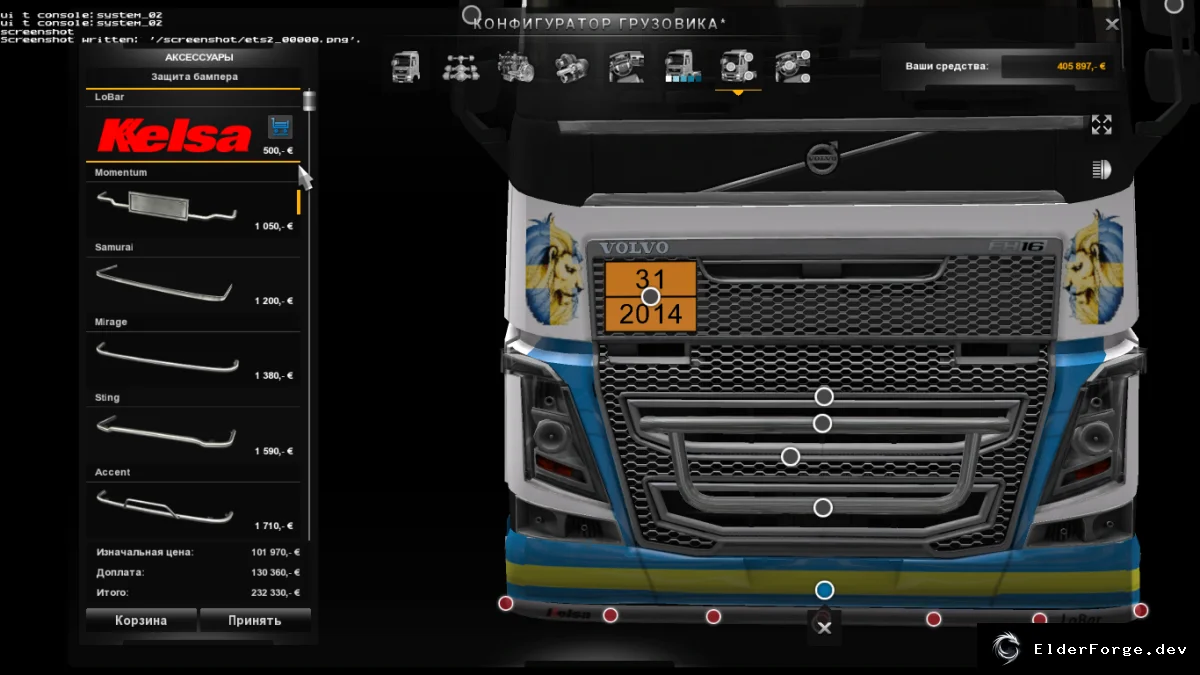This screenshot has width=1200, height=675.
Task: Click the 405 897,- € funds value
Action: (x=1080, y=66)
